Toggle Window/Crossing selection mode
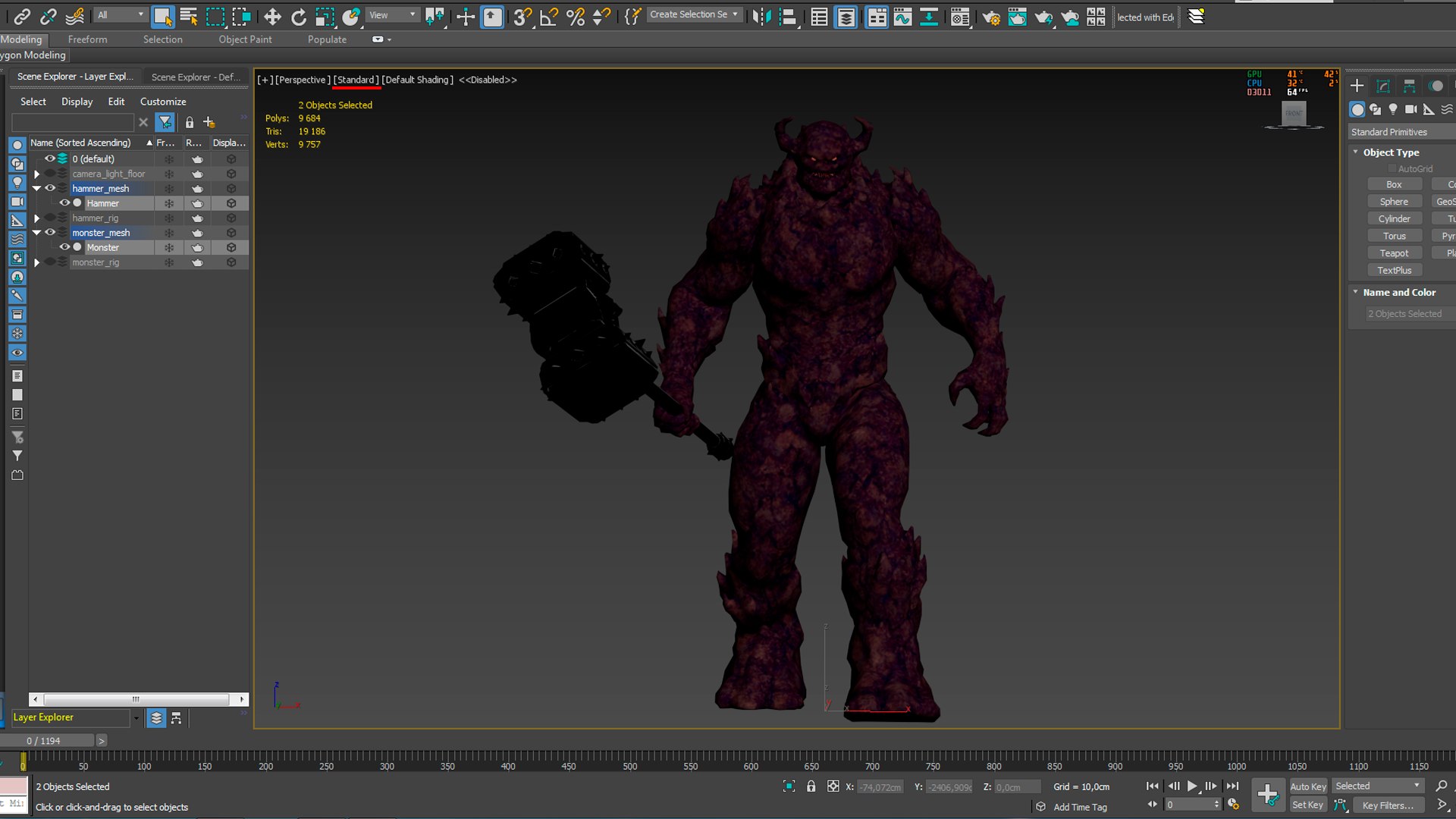Viewport: 1456px width, 819px height. coord(241,16)
